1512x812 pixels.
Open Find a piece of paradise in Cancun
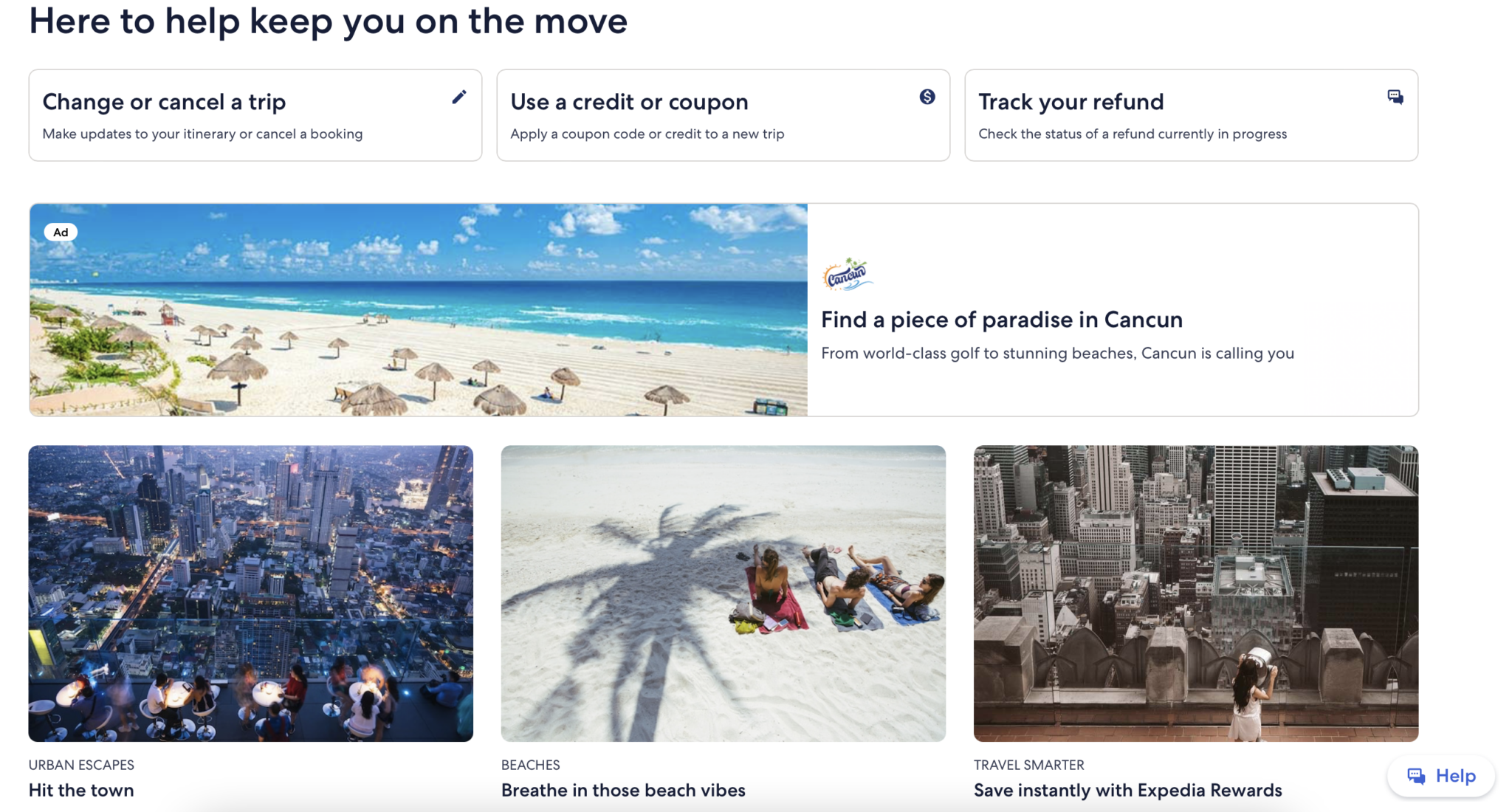point(1001,320)
